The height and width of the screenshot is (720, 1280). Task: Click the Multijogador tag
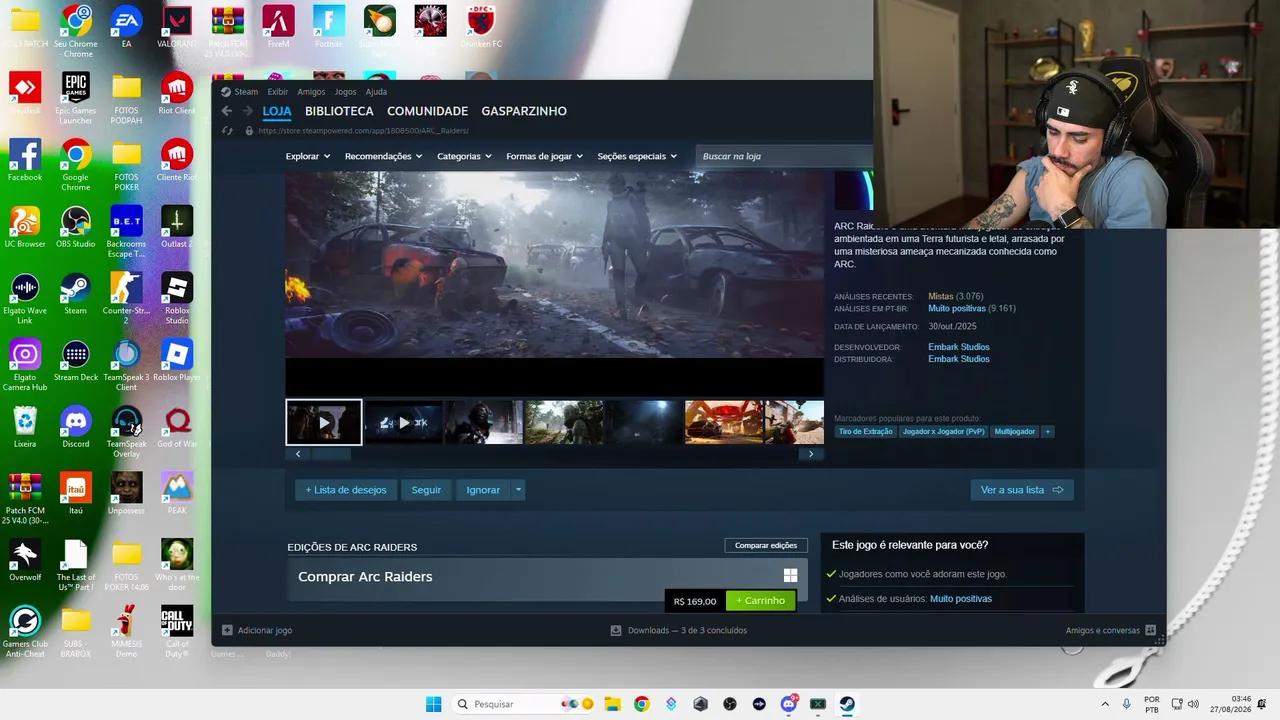click(x=1015, y=432)
